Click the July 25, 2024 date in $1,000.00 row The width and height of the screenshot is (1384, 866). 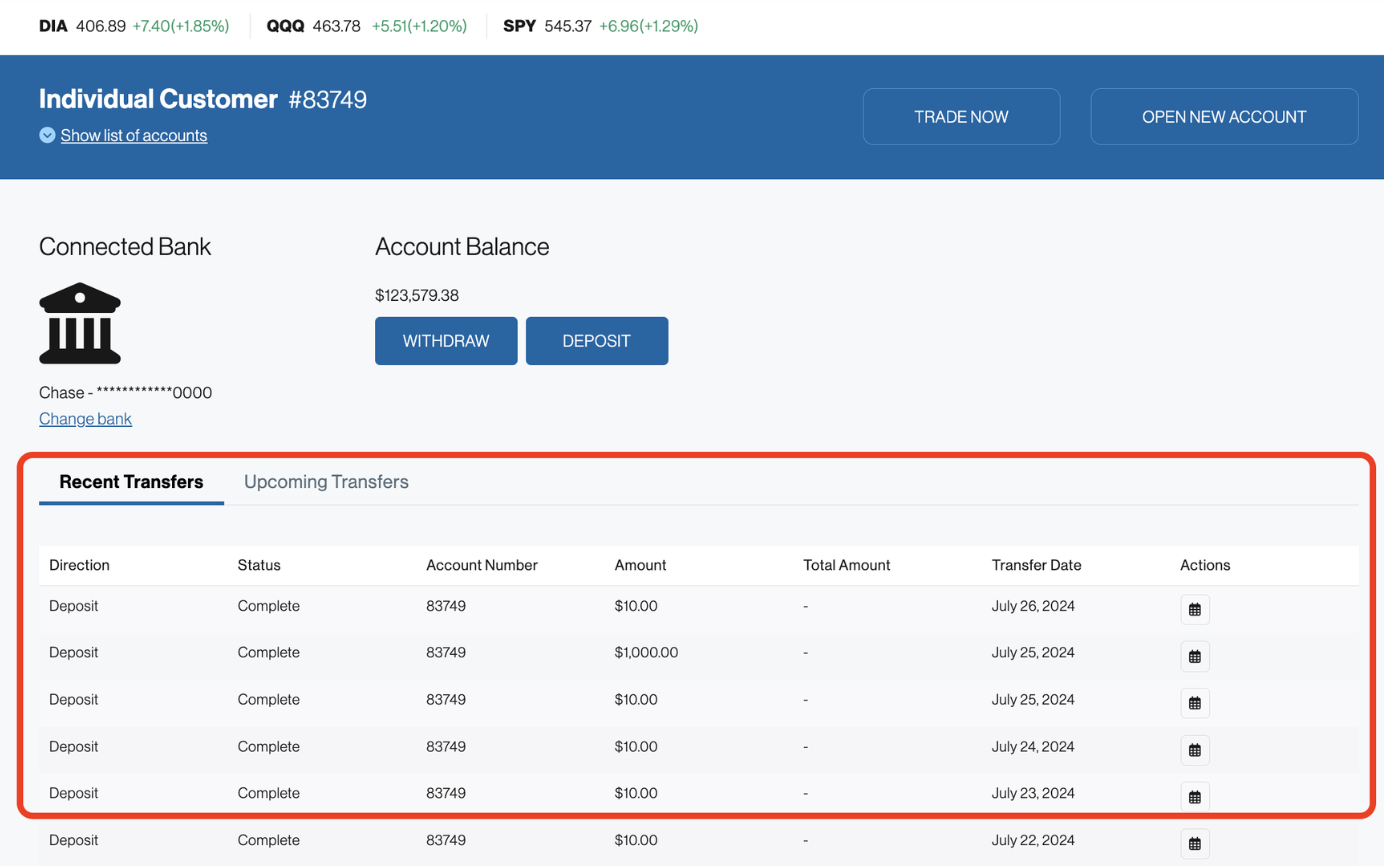coord(1033,653)
